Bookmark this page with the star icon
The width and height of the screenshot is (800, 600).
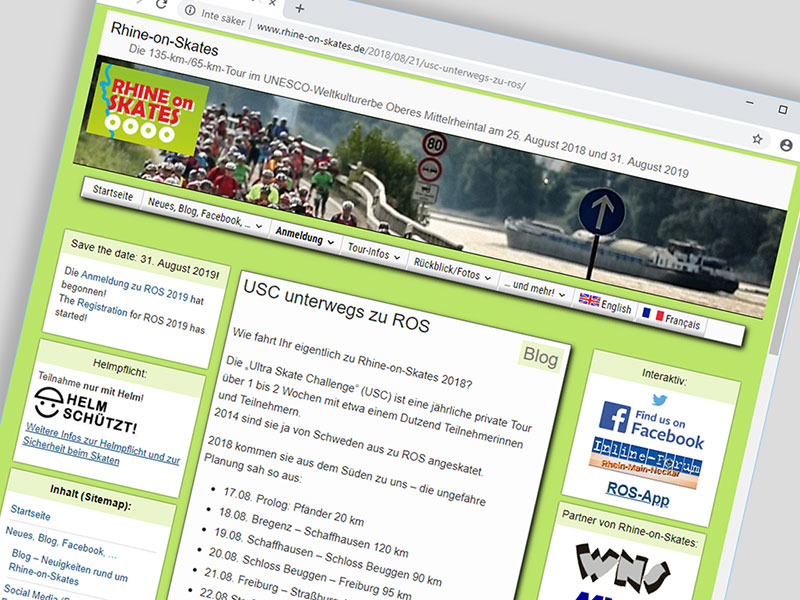tap(757, 138)
